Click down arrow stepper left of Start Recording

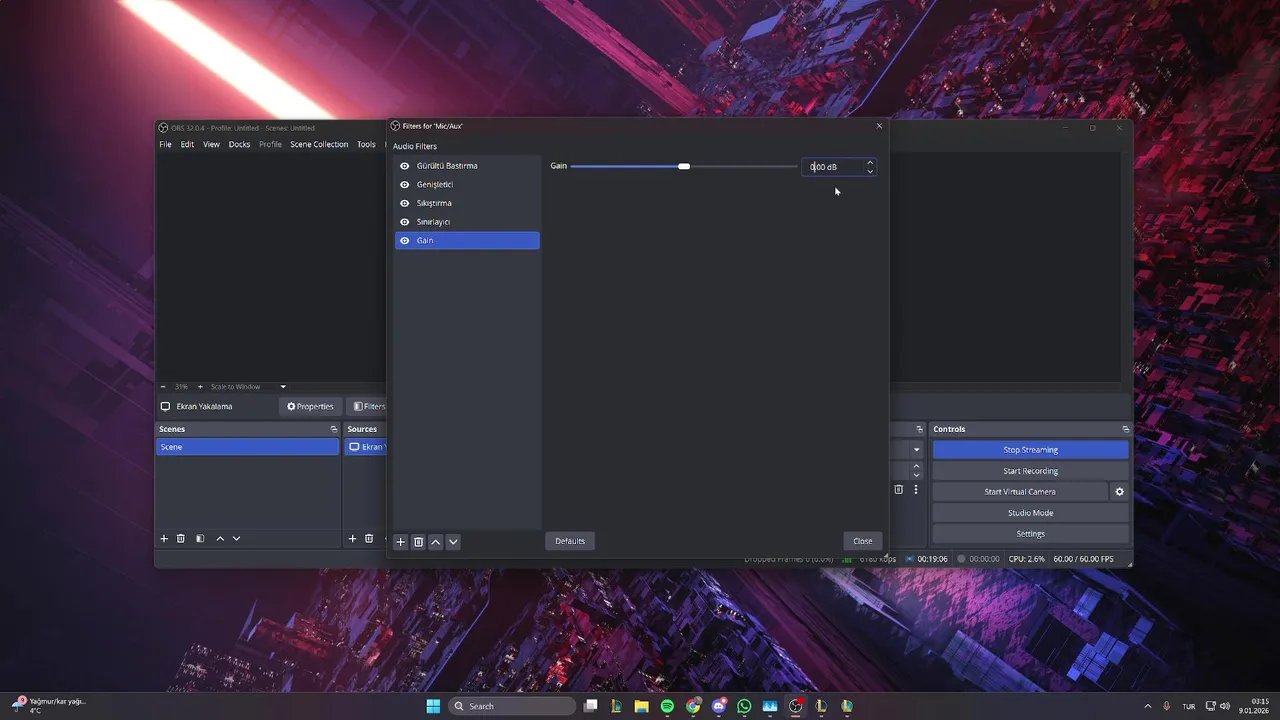pyautogui.click(x=916, y=475)
